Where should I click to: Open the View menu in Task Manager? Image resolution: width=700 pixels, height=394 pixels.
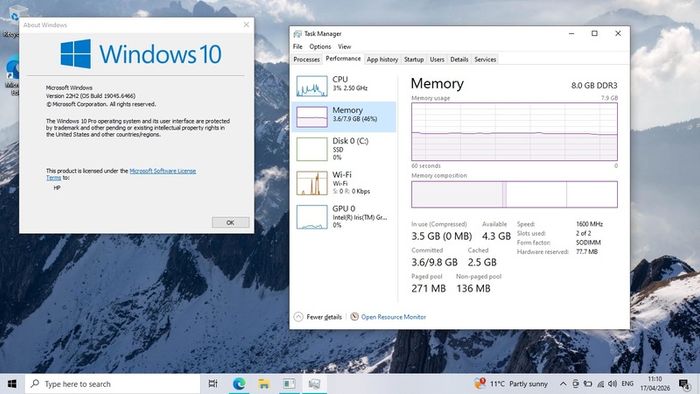coord(344,46)
